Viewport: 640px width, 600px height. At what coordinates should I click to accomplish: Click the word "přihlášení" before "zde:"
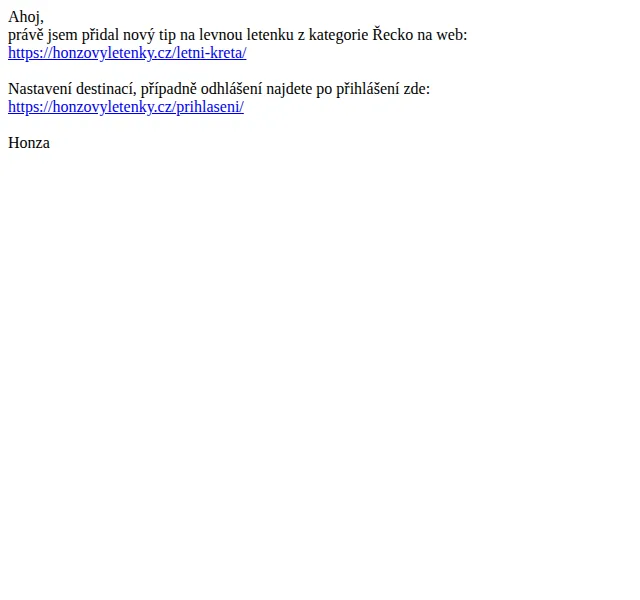point(368,89)
